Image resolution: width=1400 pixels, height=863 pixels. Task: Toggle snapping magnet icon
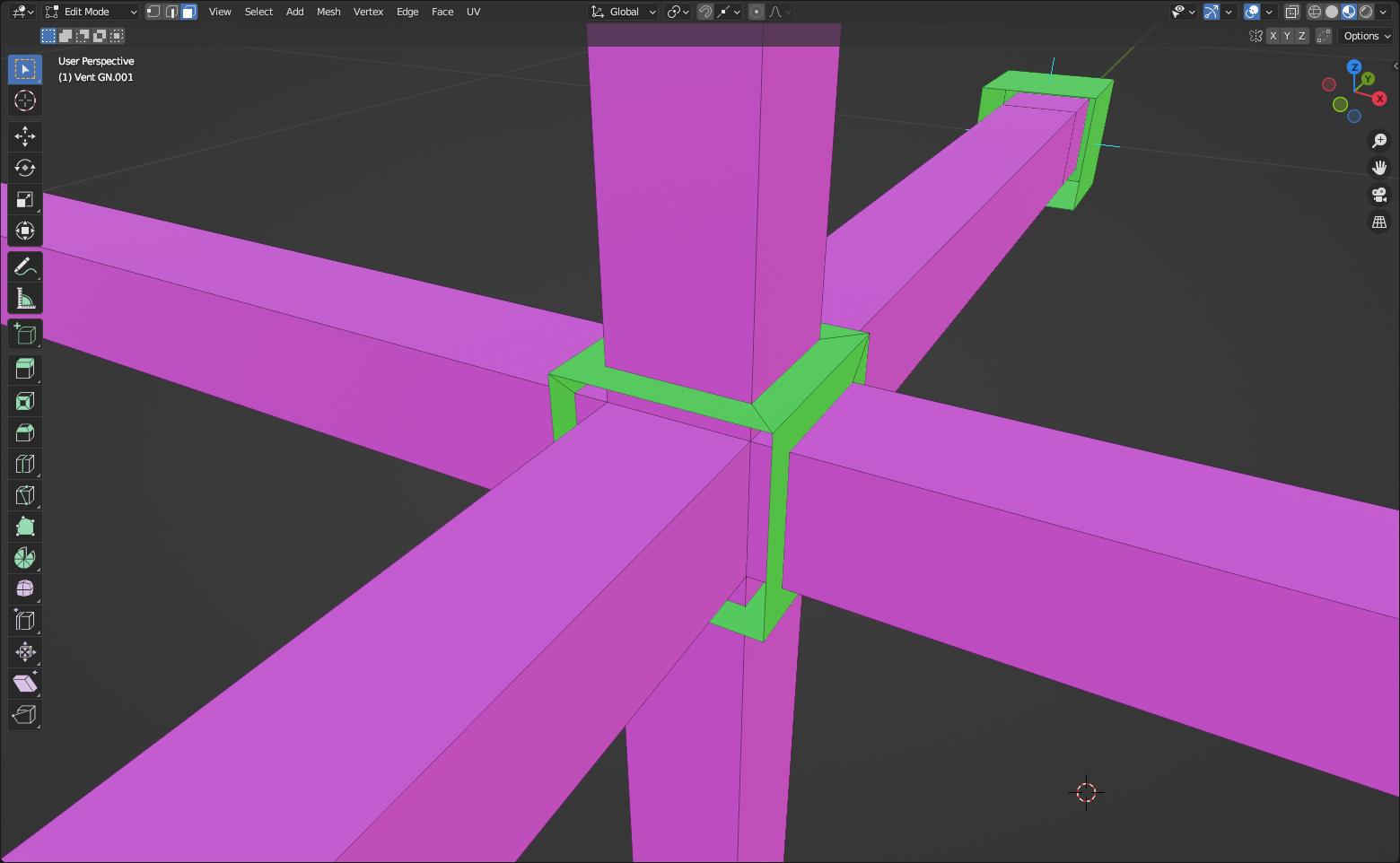pyautogui.click(x=705, y=12)
